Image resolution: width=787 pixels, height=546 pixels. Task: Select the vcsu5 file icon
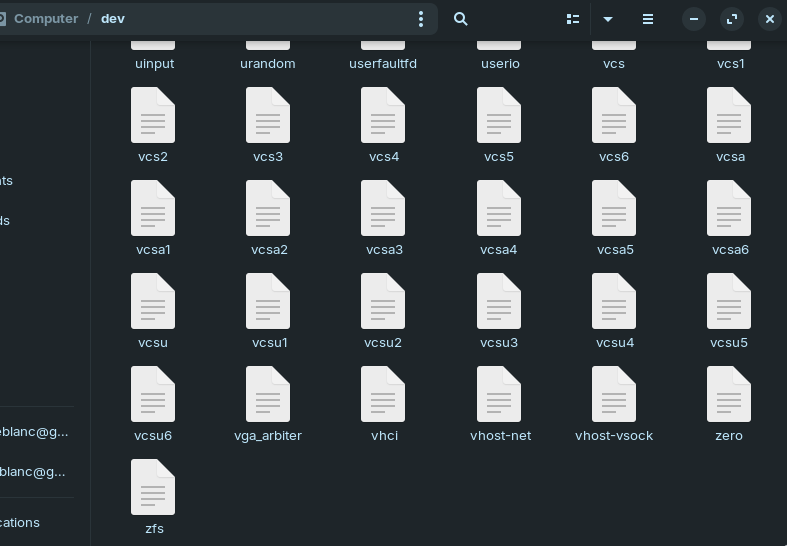729,301
